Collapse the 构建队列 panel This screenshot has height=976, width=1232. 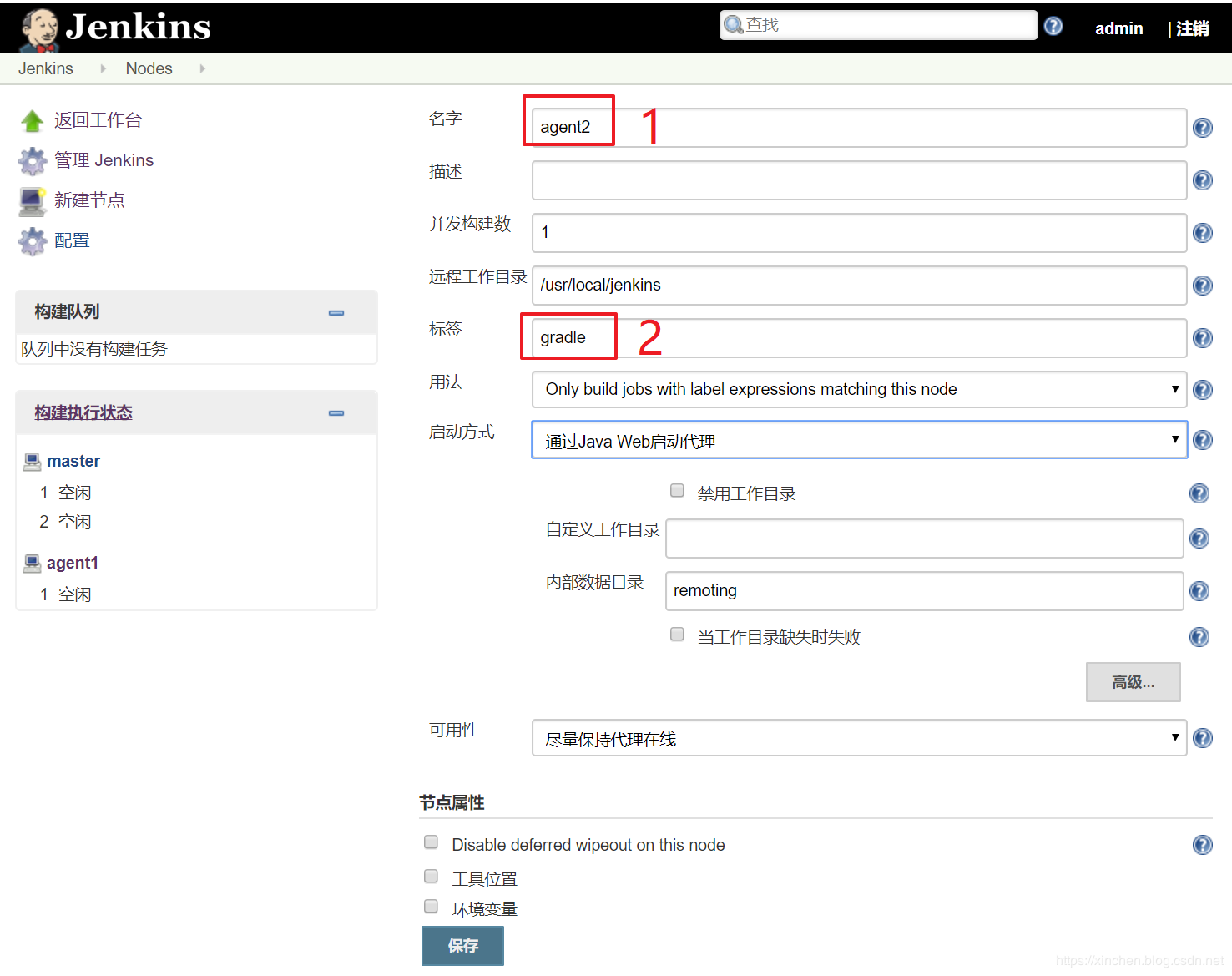pyautogui.click(x=336, y=313)
